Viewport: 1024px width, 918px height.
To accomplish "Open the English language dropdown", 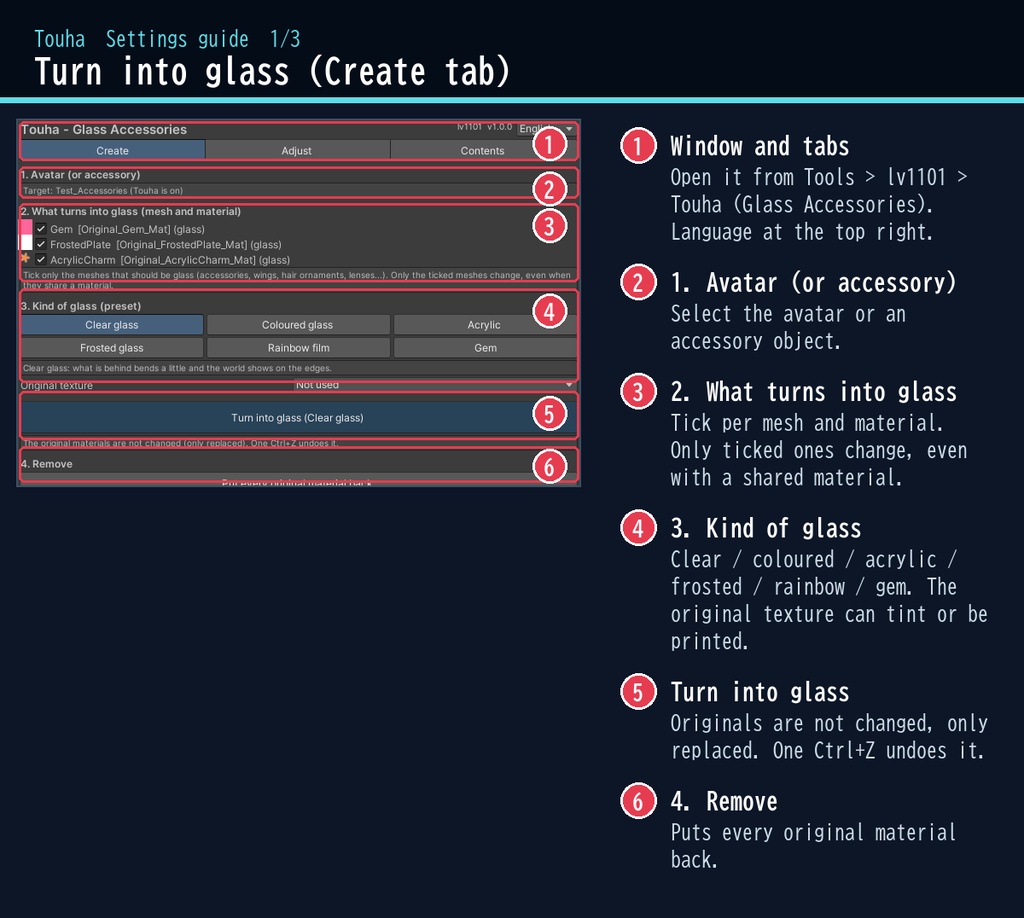I will click(x=546, y=129).
